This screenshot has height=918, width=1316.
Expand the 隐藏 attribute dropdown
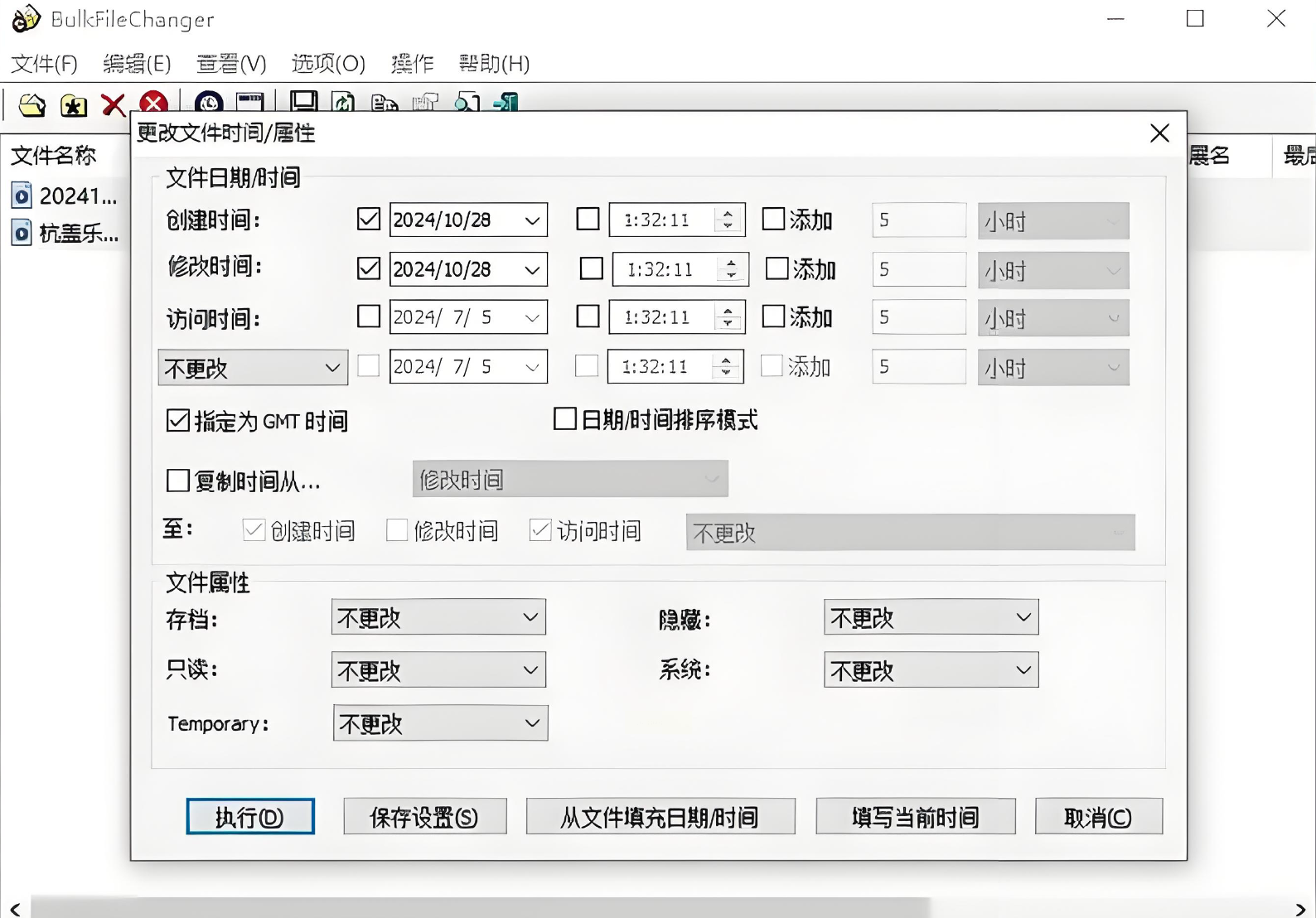931,617
